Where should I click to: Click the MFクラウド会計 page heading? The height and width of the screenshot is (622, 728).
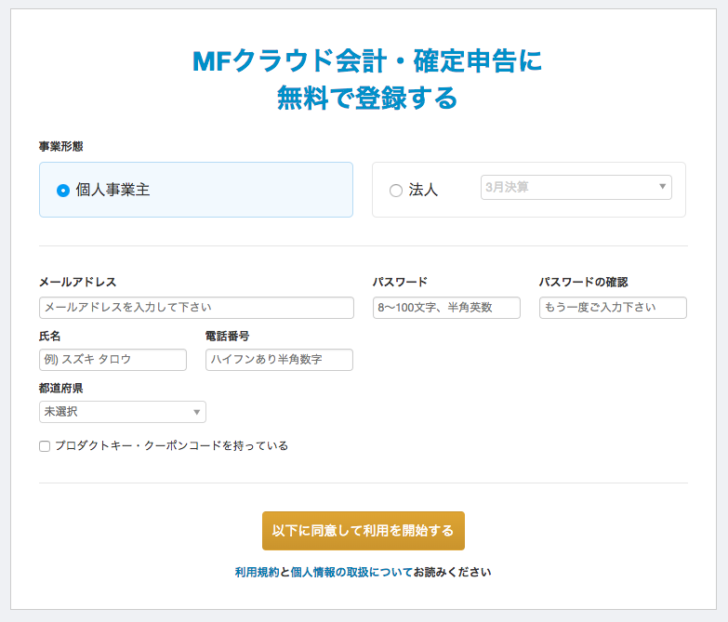(367, 79)
